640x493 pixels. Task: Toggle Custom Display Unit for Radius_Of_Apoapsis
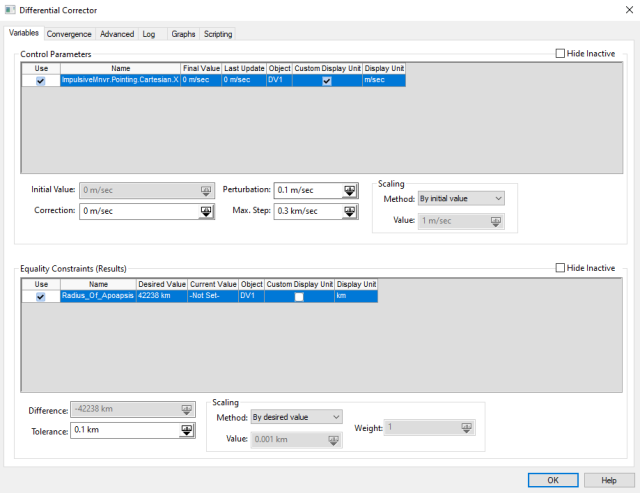(x=298, y=296)
